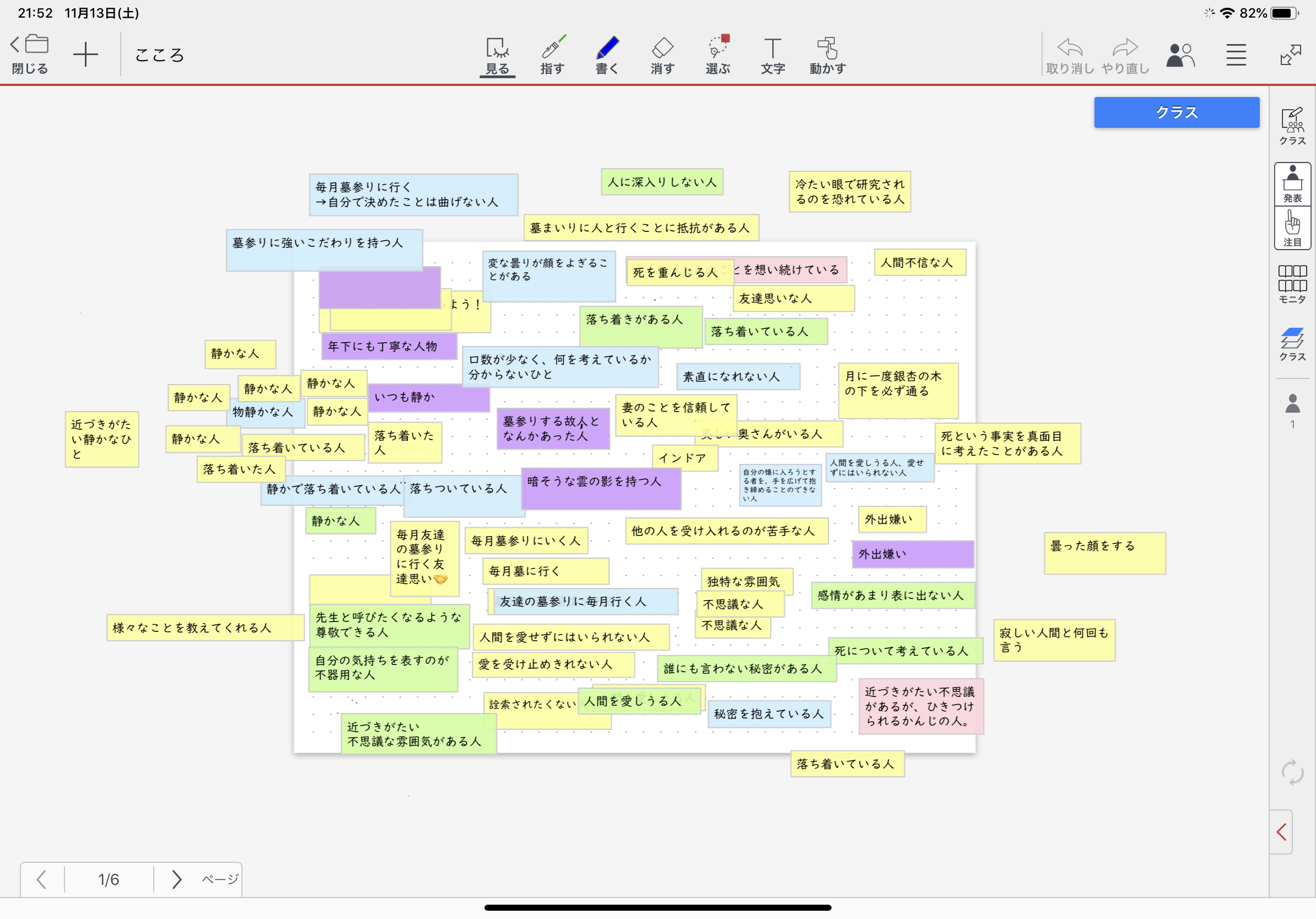The height and width of the screenshot is (919, 1316).
Task: Open the hamburger menu
Action: point(1236,55)
